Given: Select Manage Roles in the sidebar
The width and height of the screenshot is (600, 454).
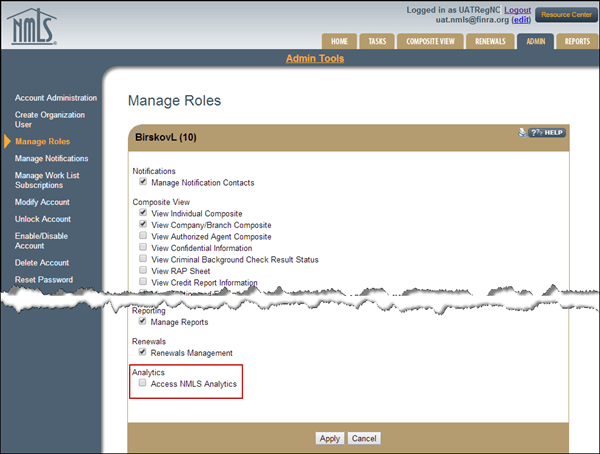Looking at the screenshot, I should pos(42,142).
